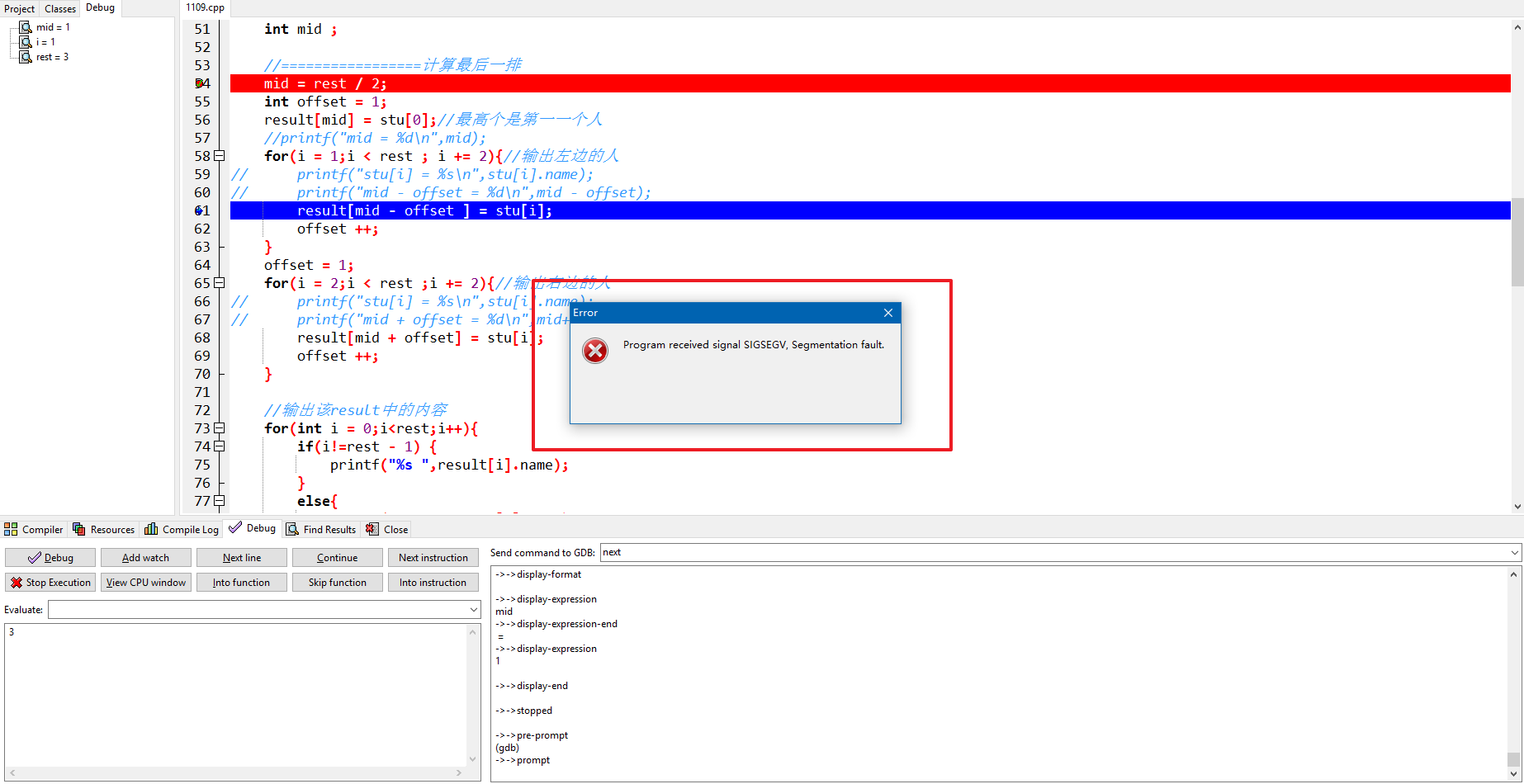Click the Skip function button
Image resolution: width=1524 pixels, height=784 pixels.
338,583
